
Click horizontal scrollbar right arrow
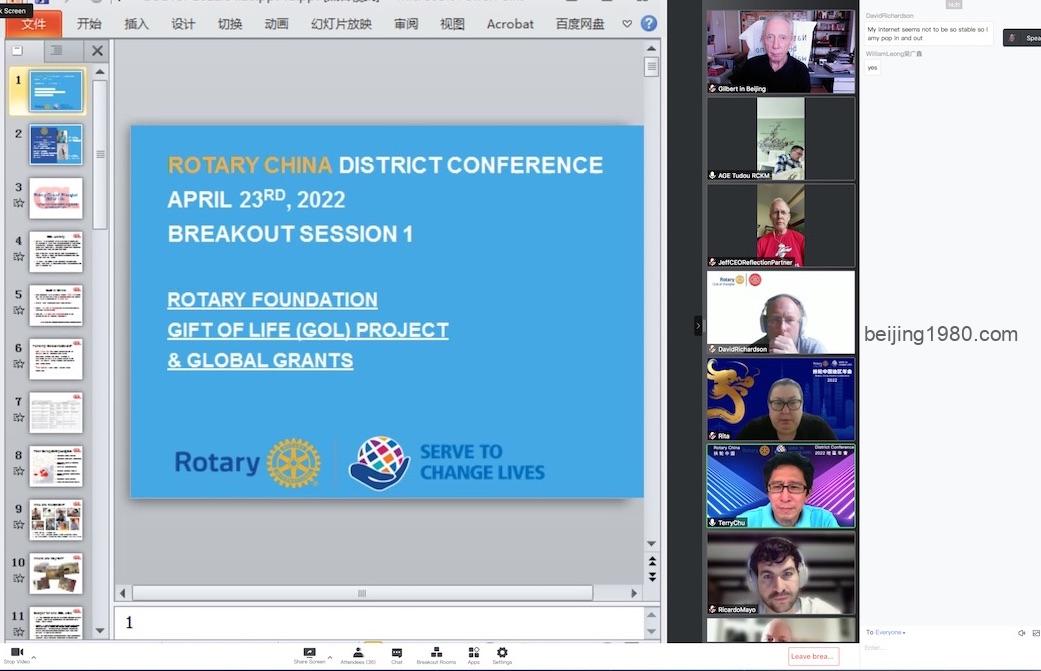pos(633,593)
